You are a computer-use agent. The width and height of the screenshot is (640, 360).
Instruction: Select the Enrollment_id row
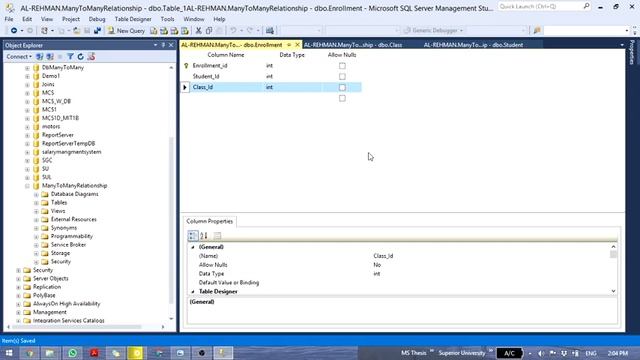[271, 66]
